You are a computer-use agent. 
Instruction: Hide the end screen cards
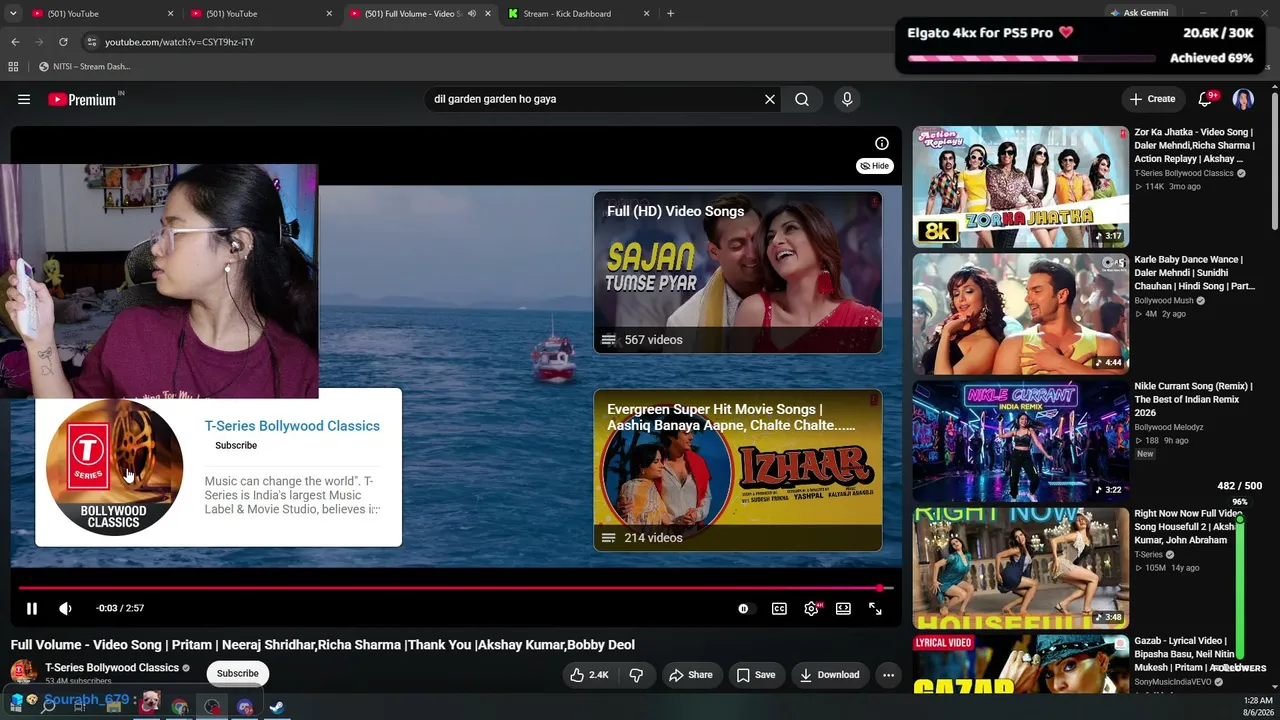[x=875, y=166]
